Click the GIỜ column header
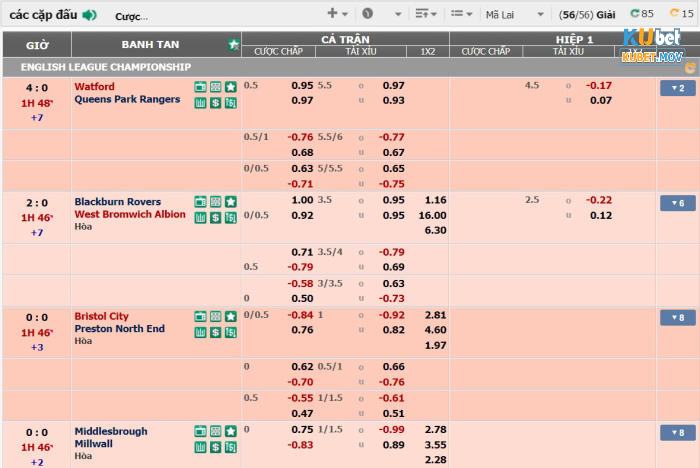Screen dimensions: 700x468 [x=37, y=45]
